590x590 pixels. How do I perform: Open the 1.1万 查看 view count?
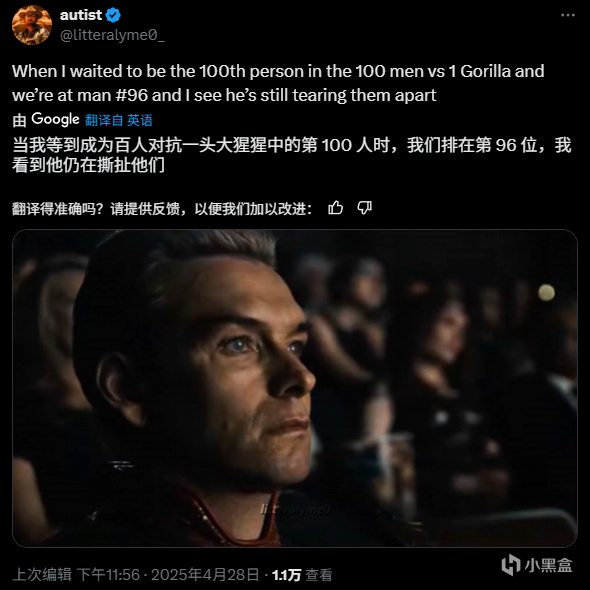pyautogui.click(x=302, y=575)
